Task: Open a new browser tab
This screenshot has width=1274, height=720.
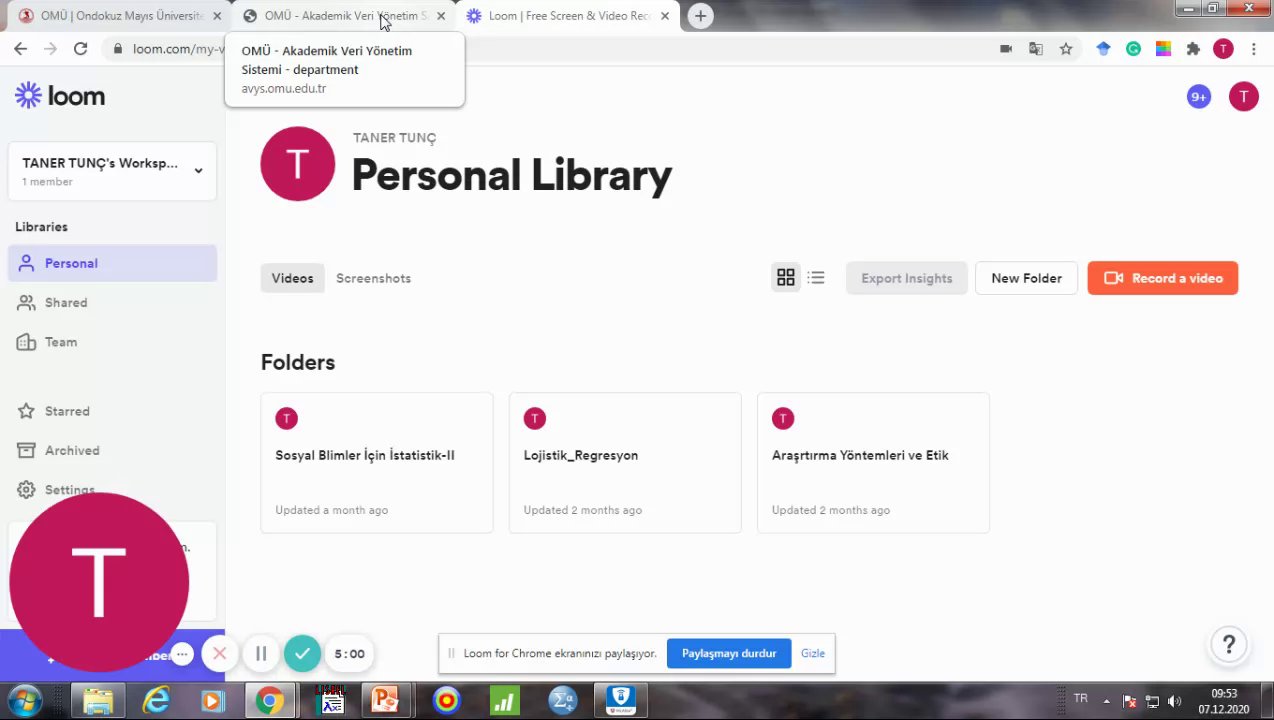Action: click(x=701, y=16)
